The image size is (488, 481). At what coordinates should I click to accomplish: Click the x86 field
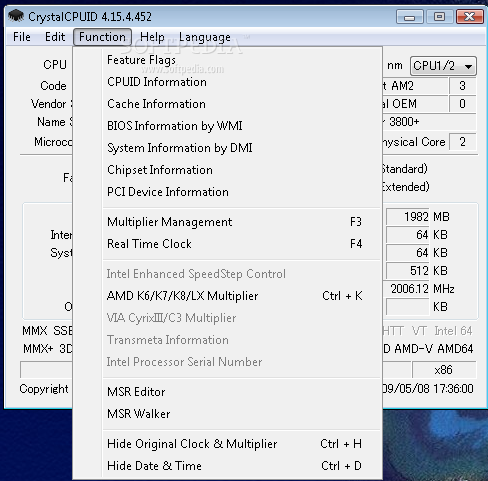pos(444,370)
